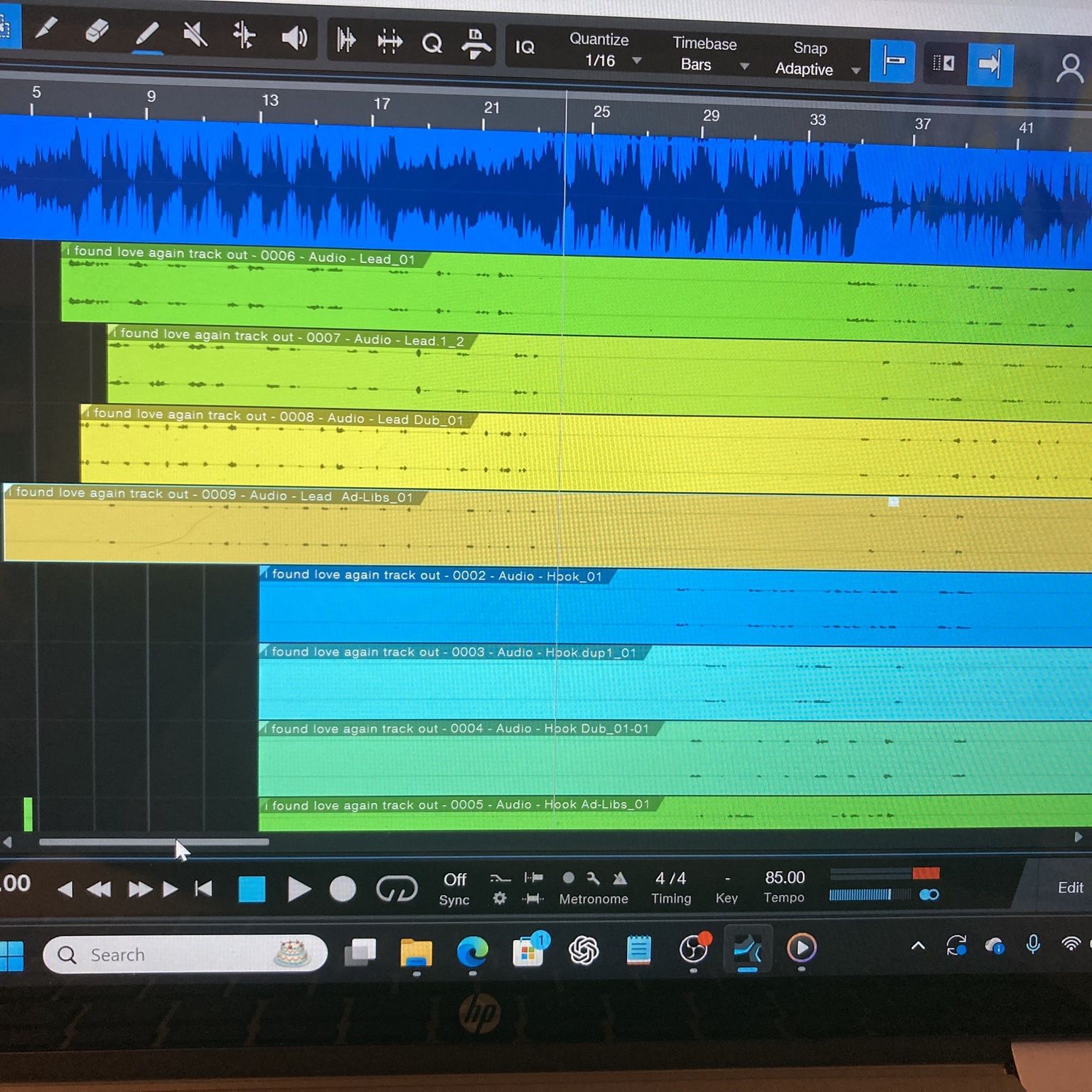The height and width of the screenshot is (1092, 1092).
Task: Select the Split (knife) tool
Action: tap(47, 29)
